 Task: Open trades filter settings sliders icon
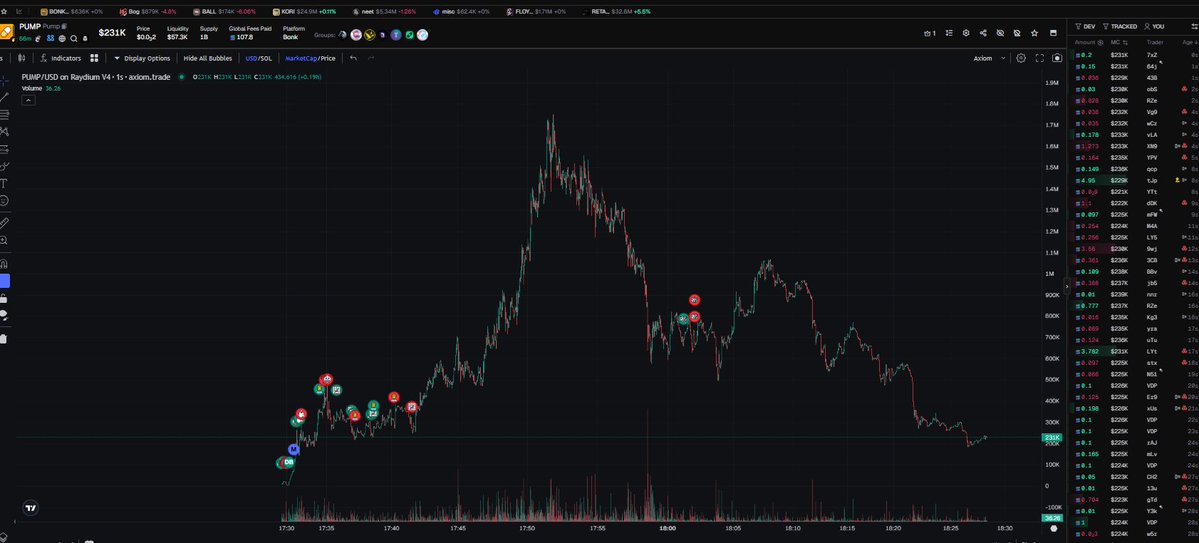click(1194, 26)
